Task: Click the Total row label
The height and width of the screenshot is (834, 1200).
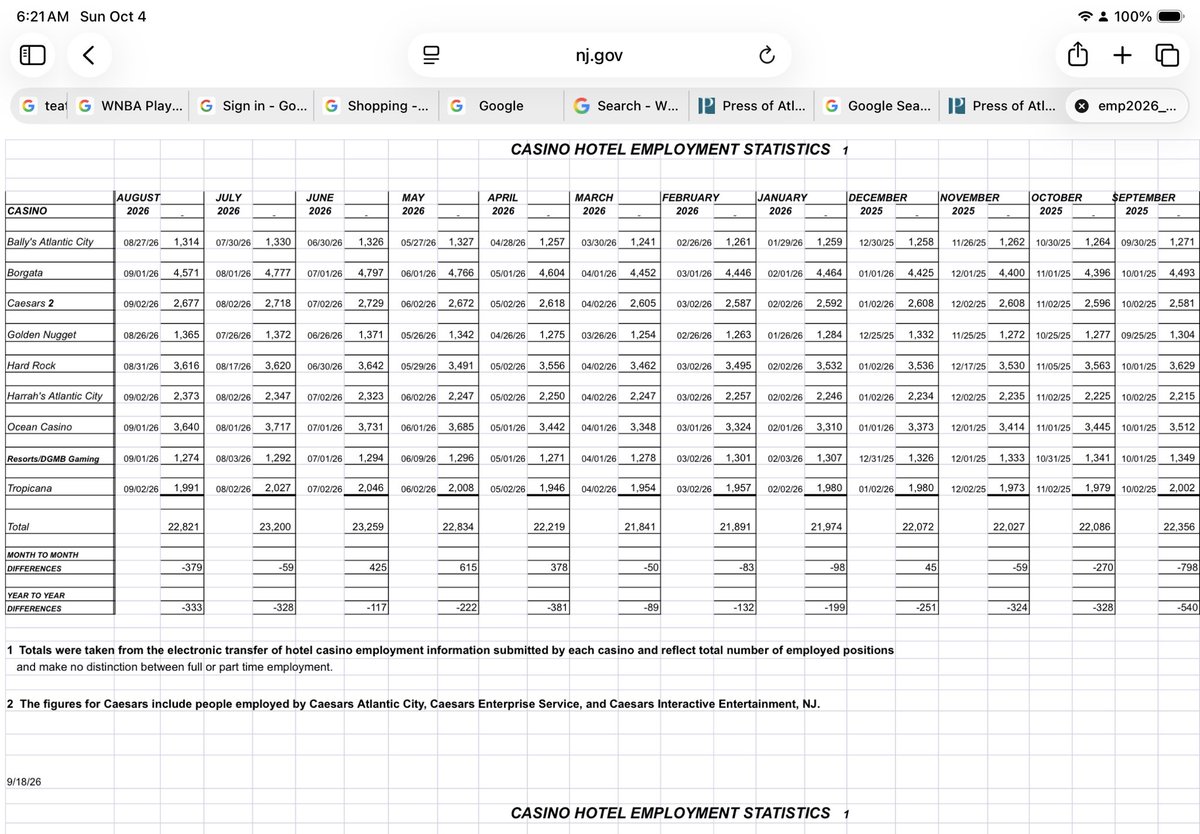Action: pyautogui.click(x=18, y=526)
